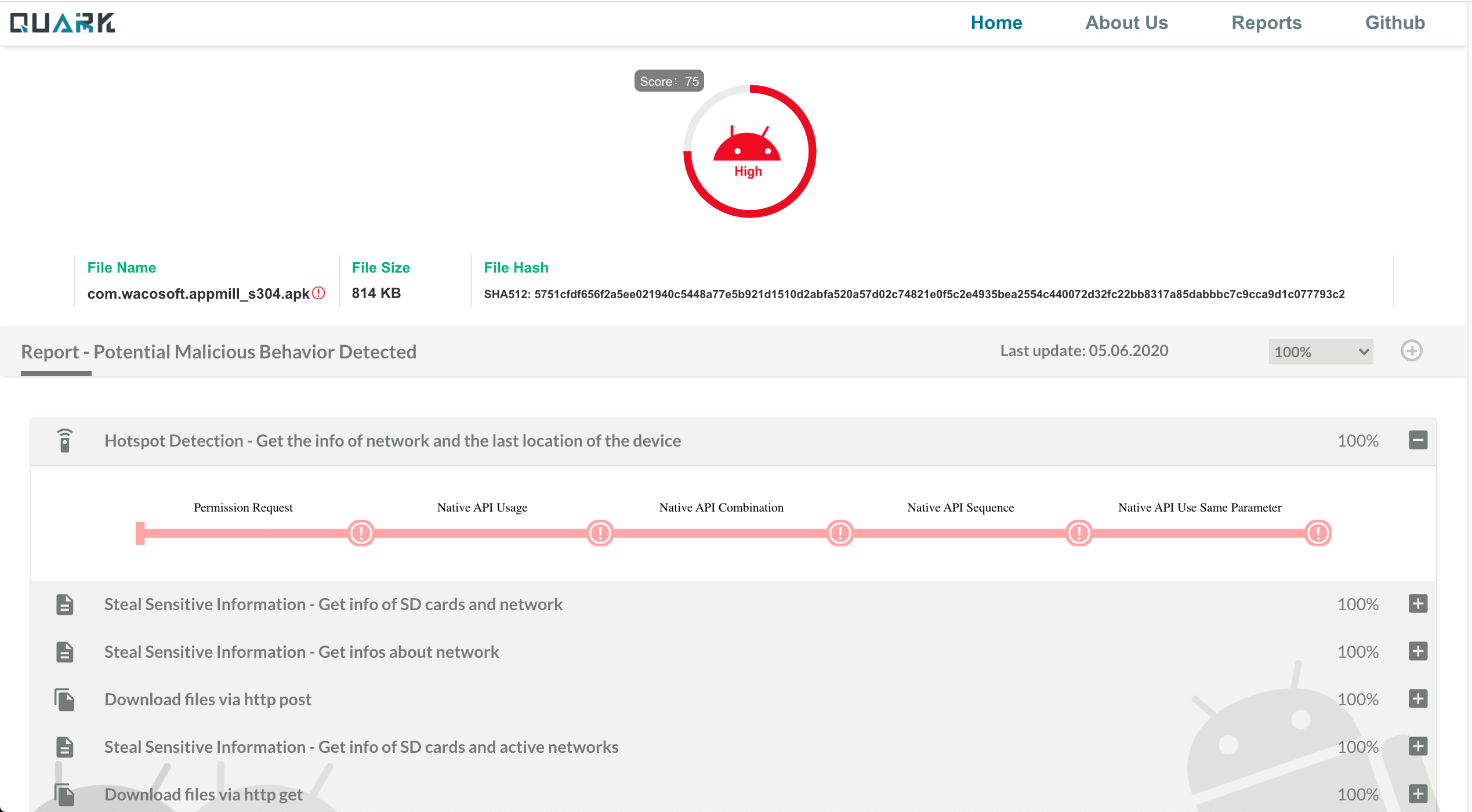Click warning icon next to apk file name

point(318,293)
